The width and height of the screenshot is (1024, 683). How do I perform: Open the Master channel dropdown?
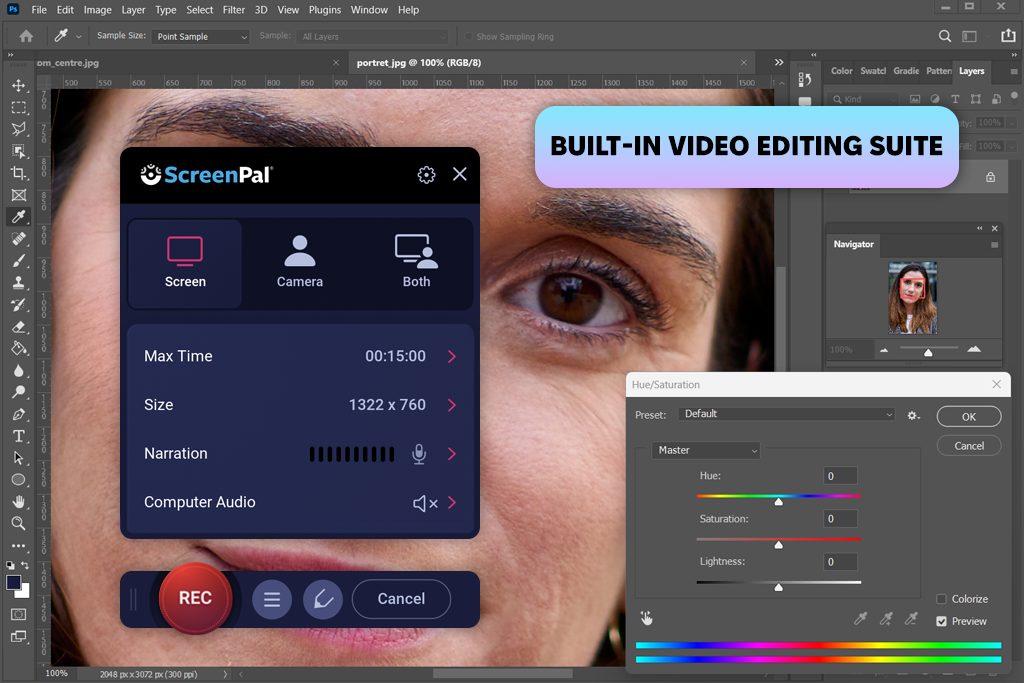[x=706, y=450]
